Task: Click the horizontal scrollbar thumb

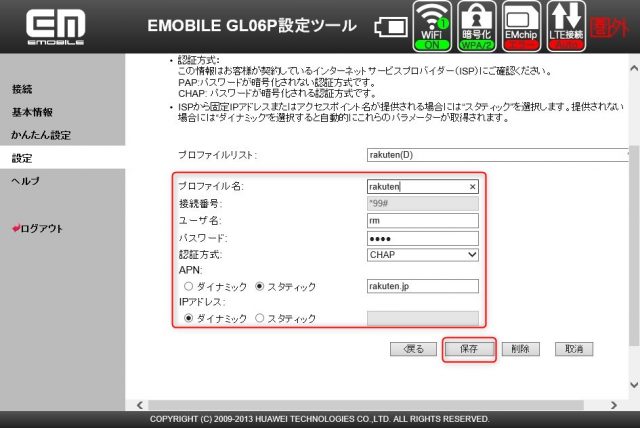Action: [x=366, y=405]
